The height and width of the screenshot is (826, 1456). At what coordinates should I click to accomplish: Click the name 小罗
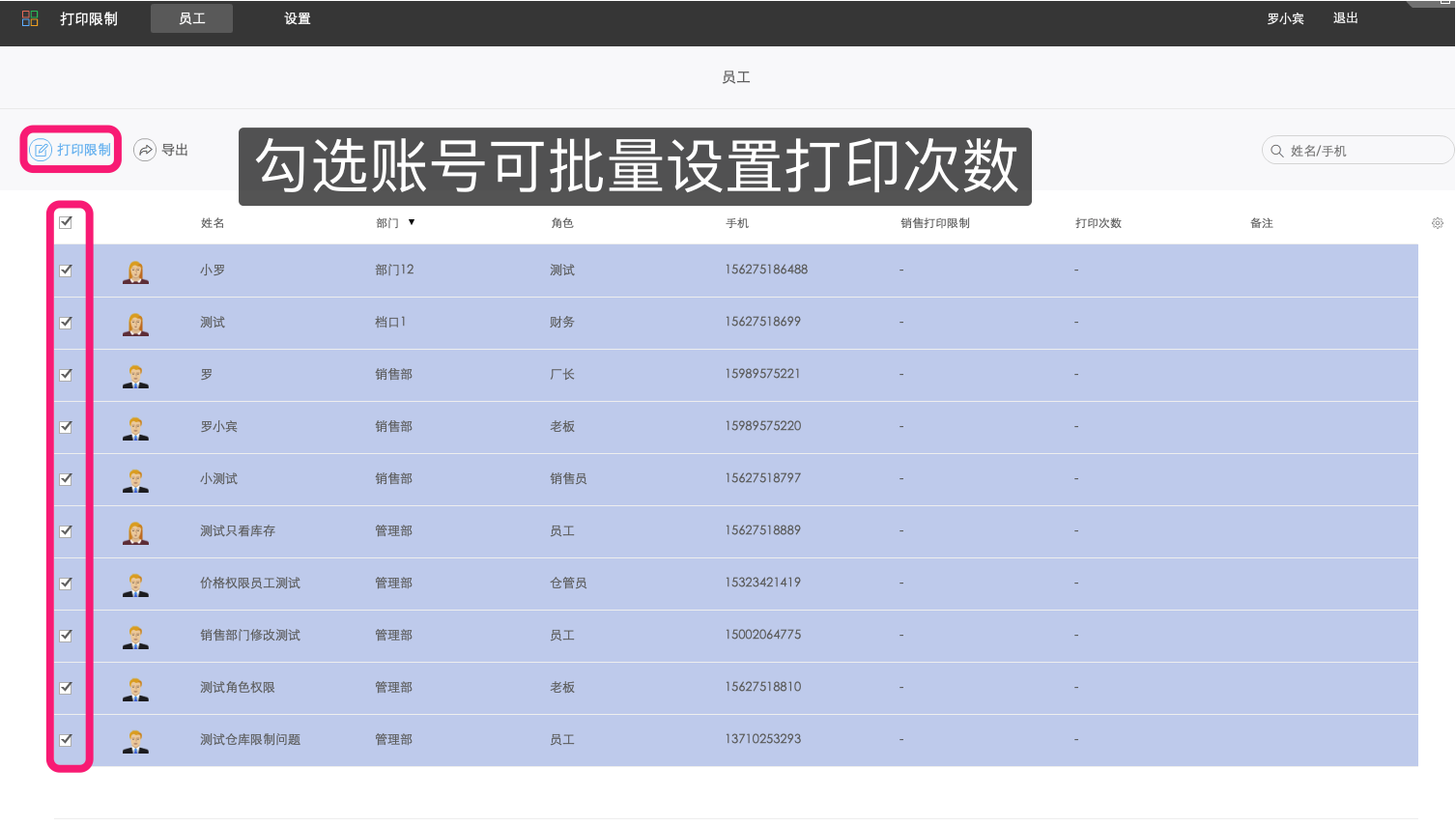click(213, 271)
